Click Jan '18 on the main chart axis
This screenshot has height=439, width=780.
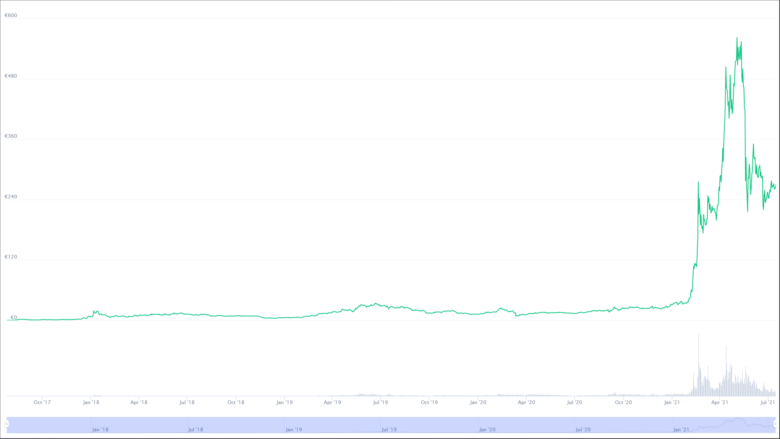pos(91,402)
